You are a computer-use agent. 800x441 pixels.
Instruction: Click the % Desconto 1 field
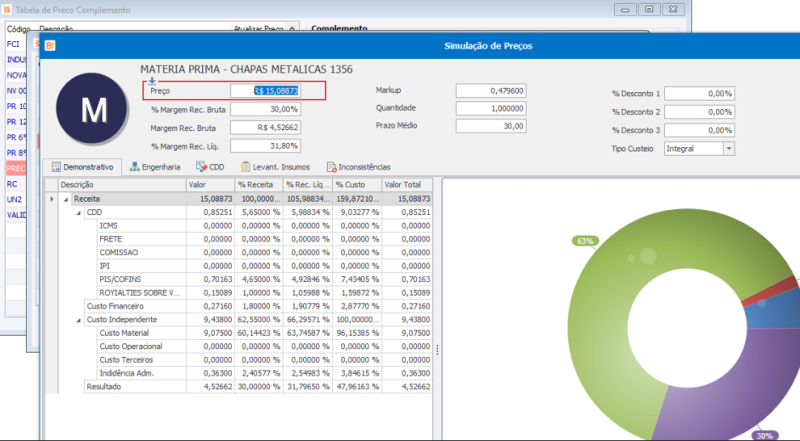[x=699, y=93]
